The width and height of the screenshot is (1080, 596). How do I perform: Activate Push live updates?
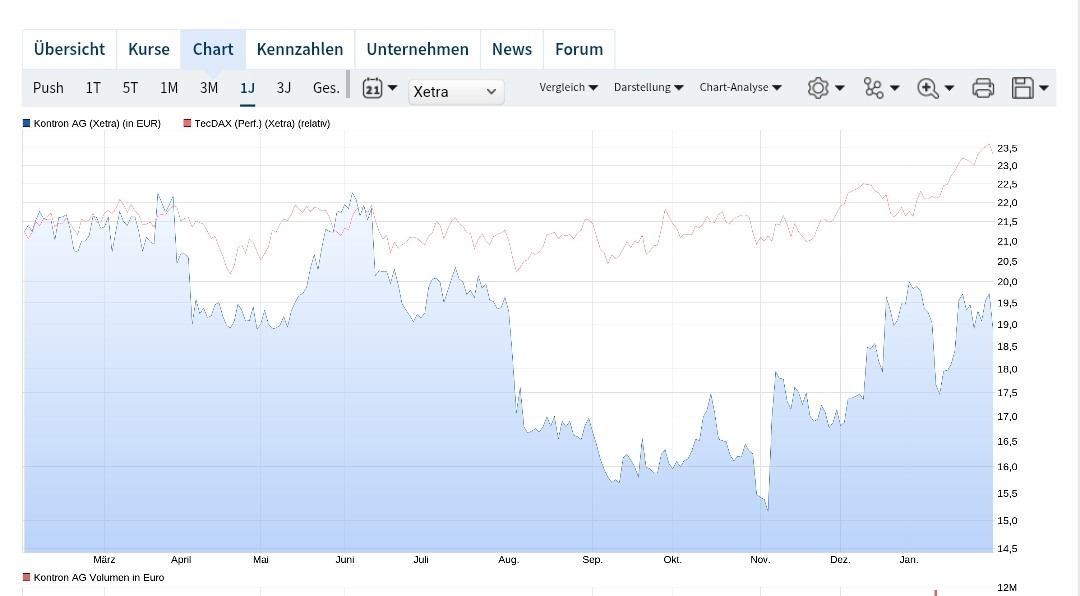point(48,88)
